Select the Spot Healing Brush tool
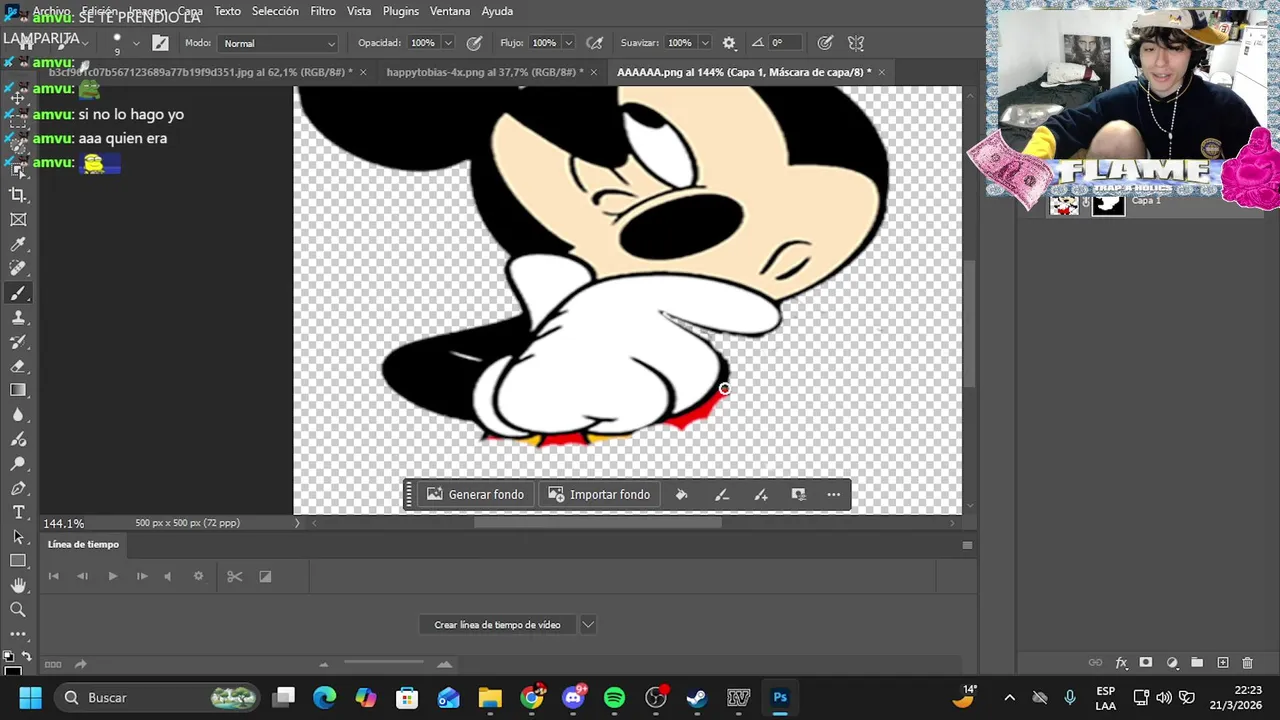The image size is (1280, 720). click(18, 268)
